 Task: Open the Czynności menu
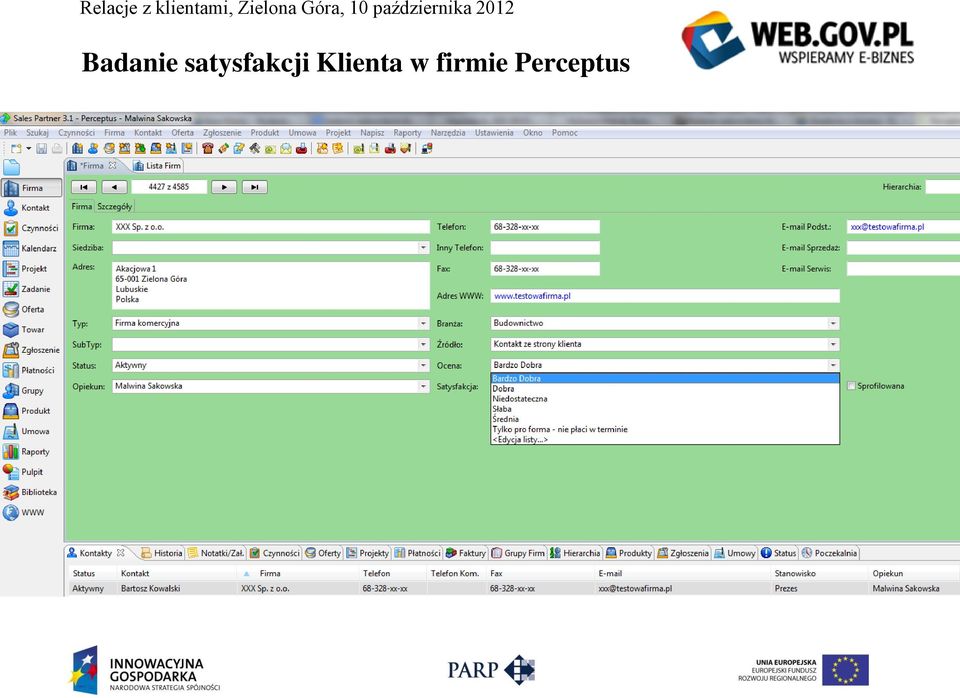(77, 133)
